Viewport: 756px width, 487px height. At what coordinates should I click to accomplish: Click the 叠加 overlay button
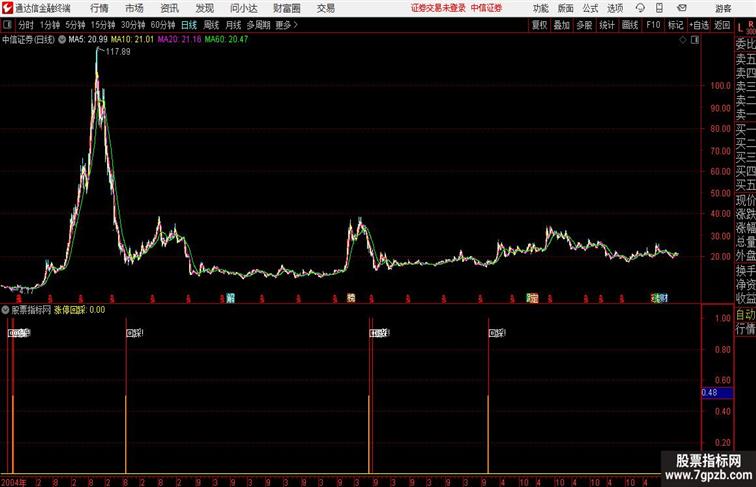[x=562, y=25]
